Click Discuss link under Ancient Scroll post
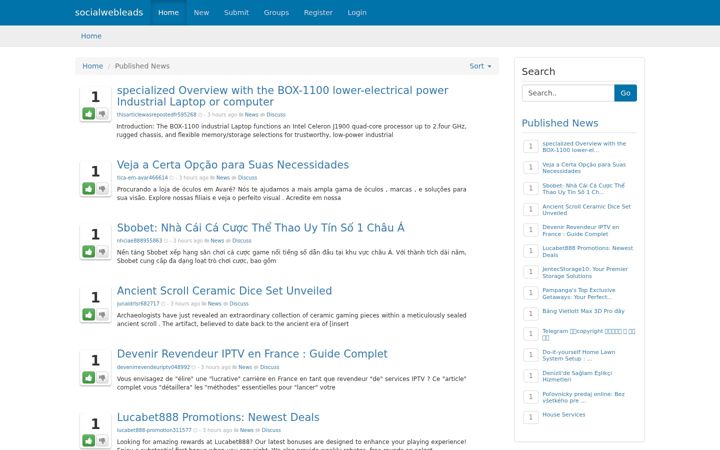The width and height of the screenshot is (720, 450). (239, 304)
